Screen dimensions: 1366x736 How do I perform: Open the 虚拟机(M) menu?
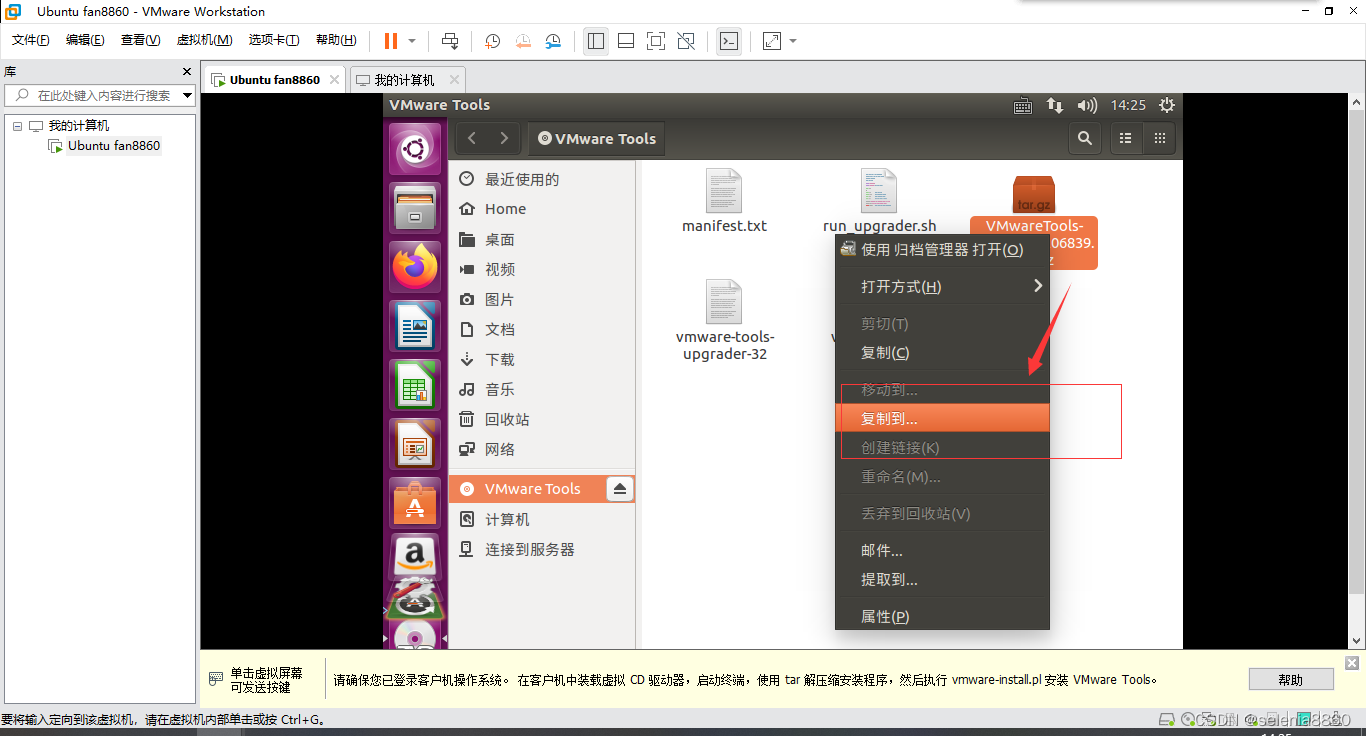click(x=204, y=40)
